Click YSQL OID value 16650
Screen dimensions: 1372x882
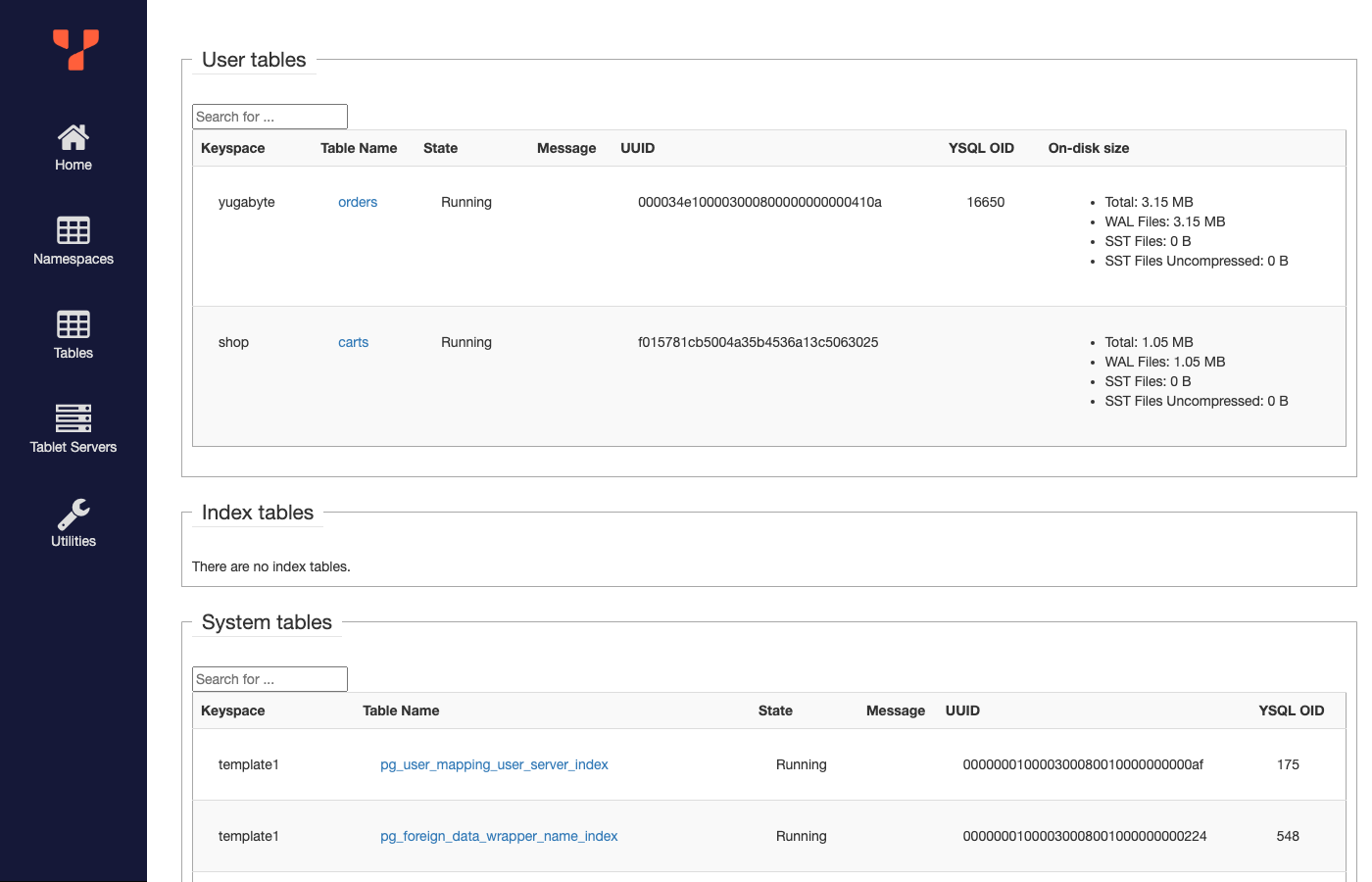(986, 202)
